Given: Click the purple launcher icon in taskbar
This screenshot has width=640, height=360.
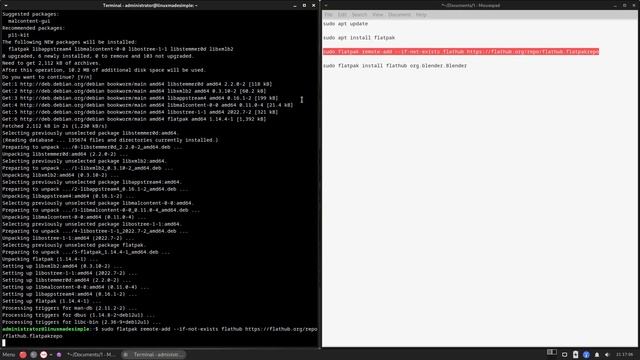Looking at the screenshot, I should 59,355.
